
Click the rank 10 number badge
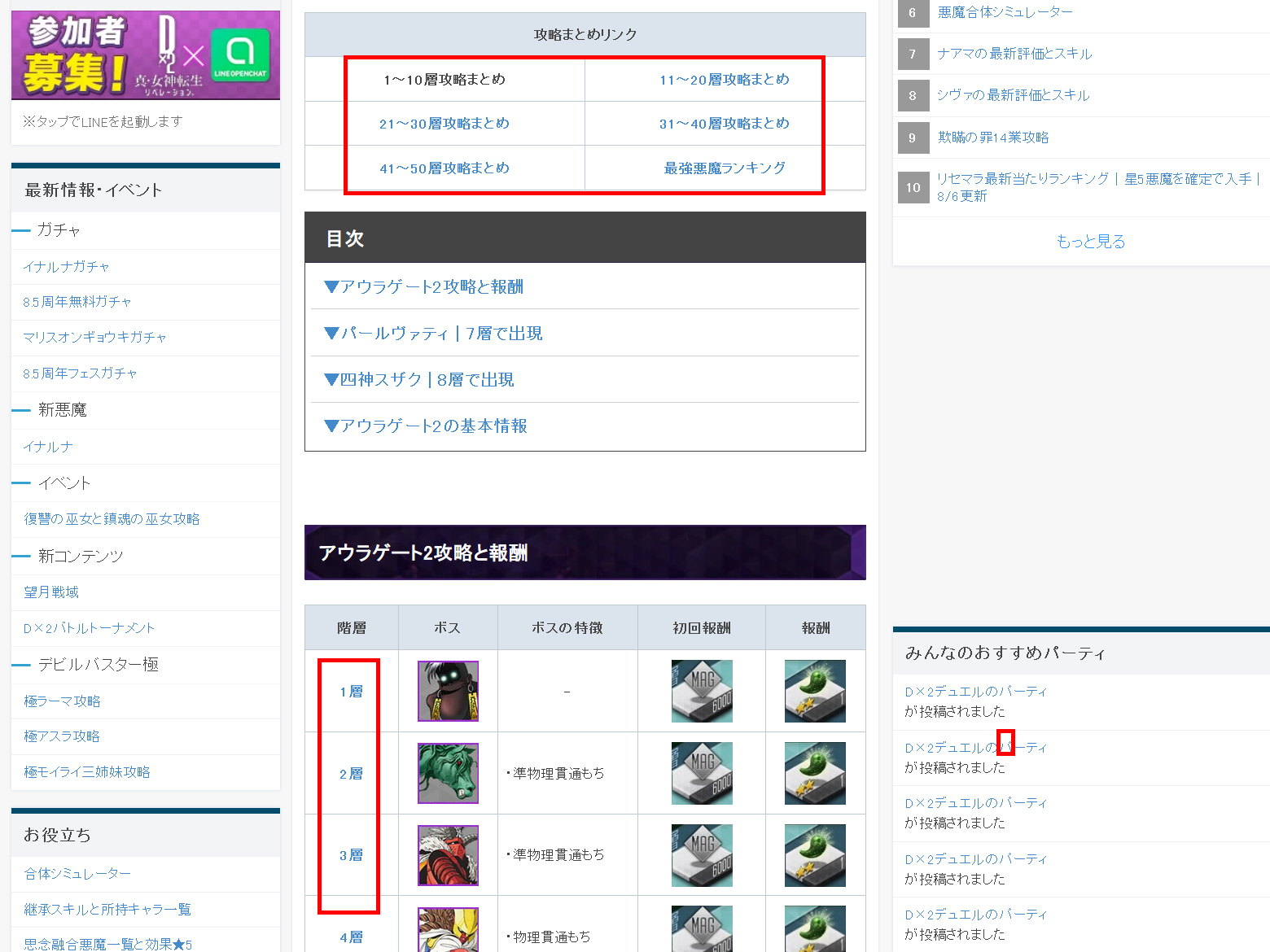click(x=913, y=188)
